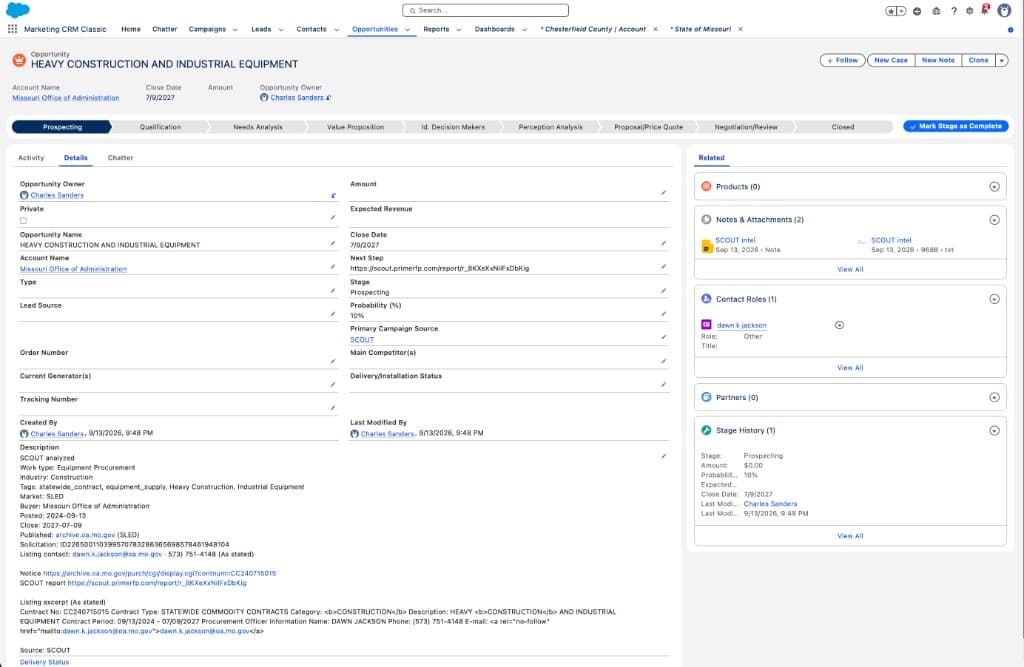Image resolution: width=1024 pixels, height=667 pixels.
Task: Click the New Note button
Action: coord(938,60)
